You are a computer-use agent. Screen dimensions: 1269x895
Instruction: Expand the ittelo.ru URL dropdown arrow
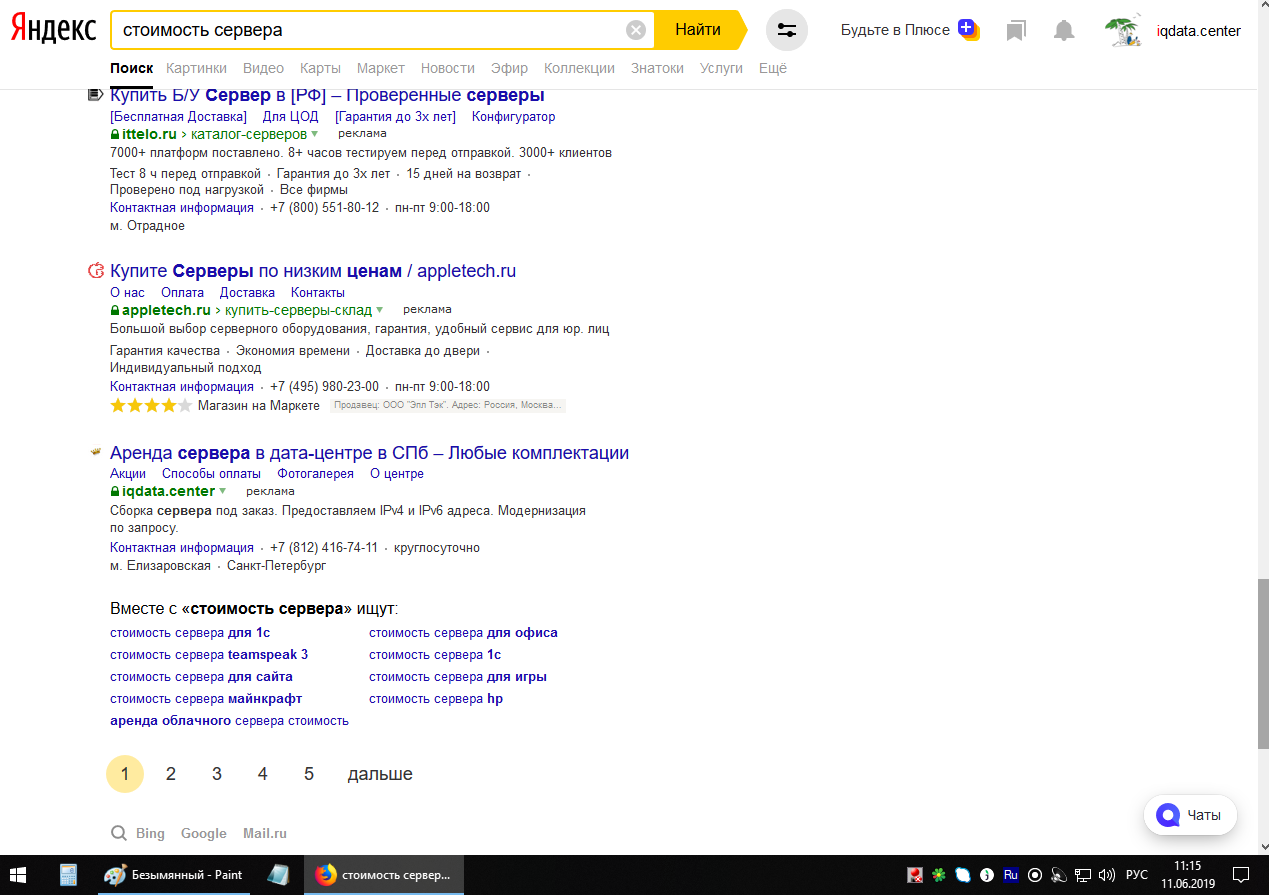[314, 134]
